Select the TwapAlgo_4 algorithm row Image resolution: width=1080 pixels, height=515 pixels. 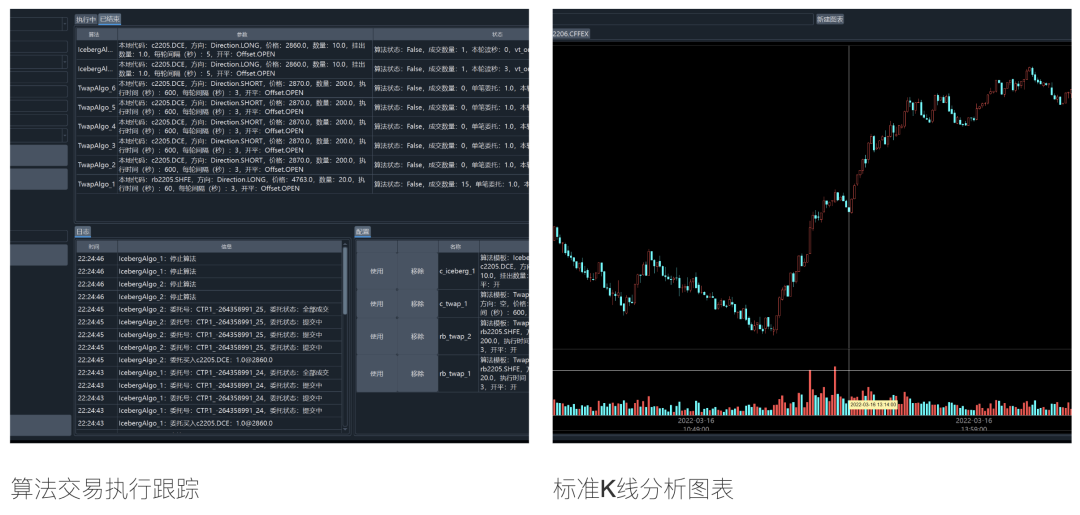coord(302,126)
